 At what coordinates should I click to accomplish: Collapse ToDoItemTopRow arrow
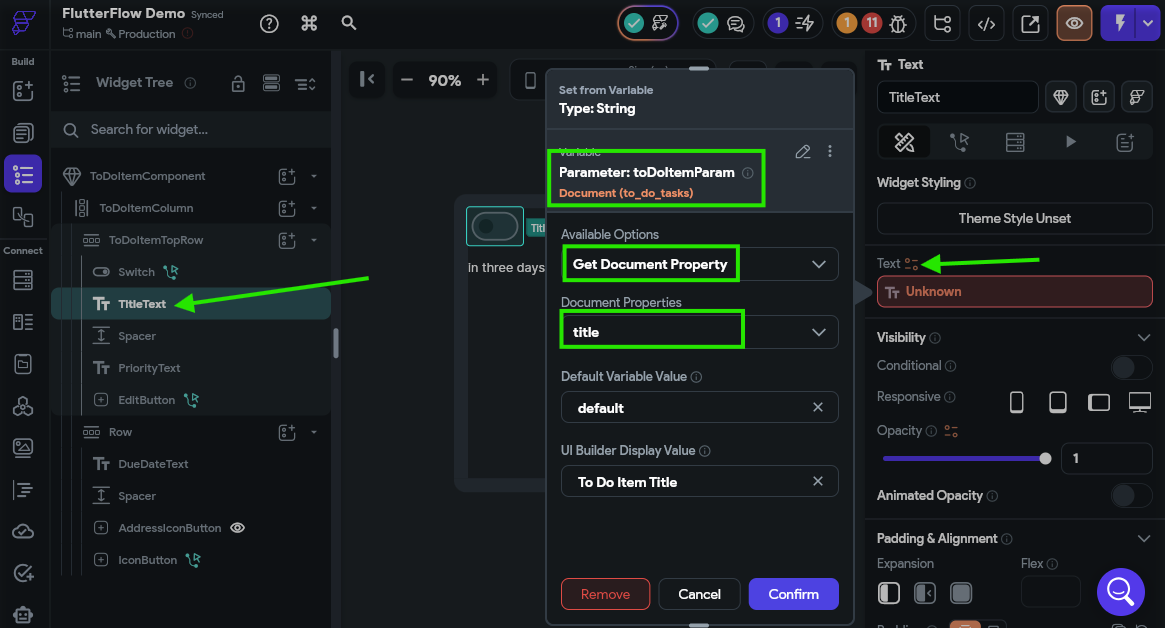(314, 240)
